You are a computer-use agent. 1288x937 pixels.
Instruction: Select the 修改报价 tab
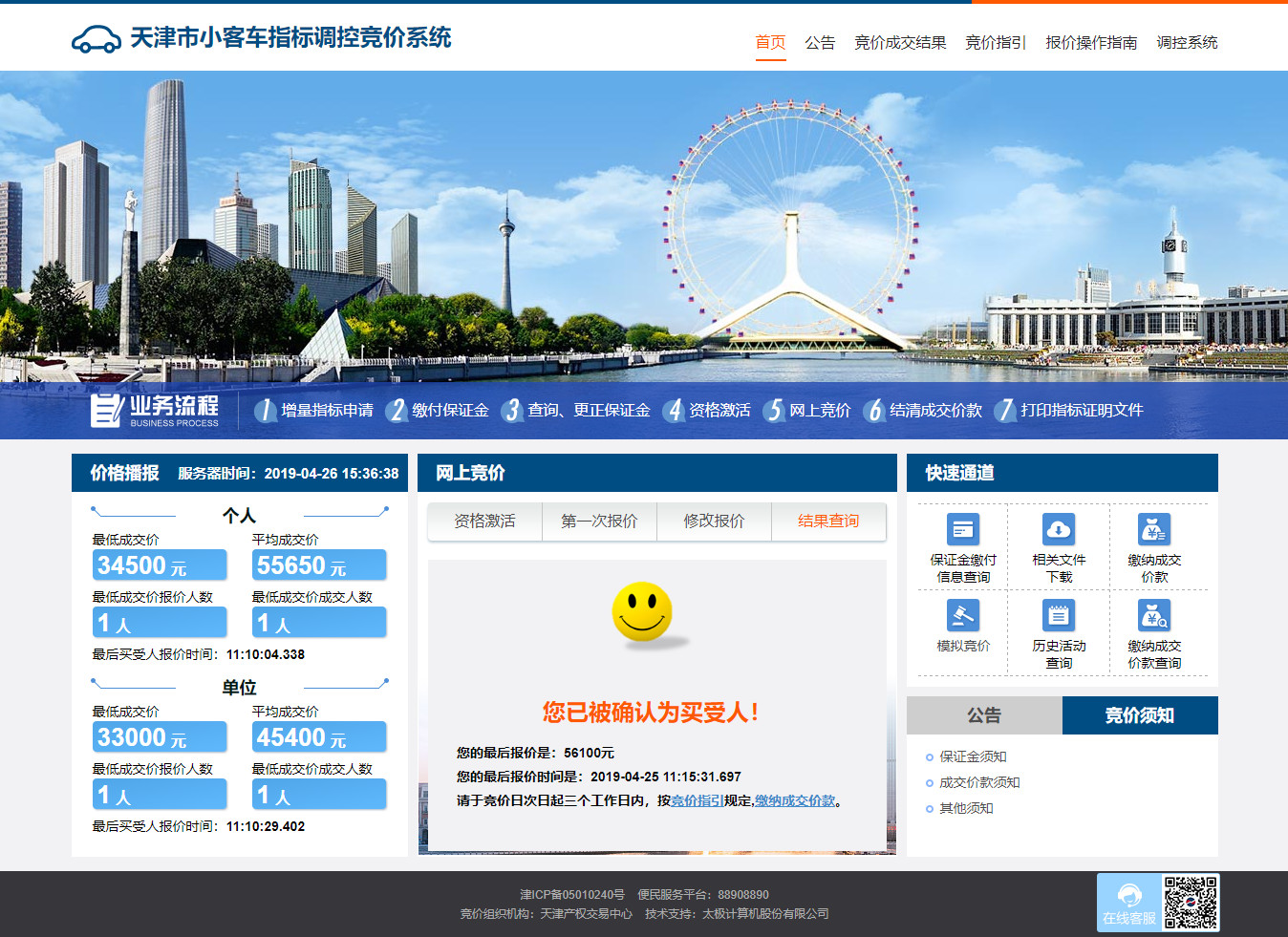(x=714, y=522)
